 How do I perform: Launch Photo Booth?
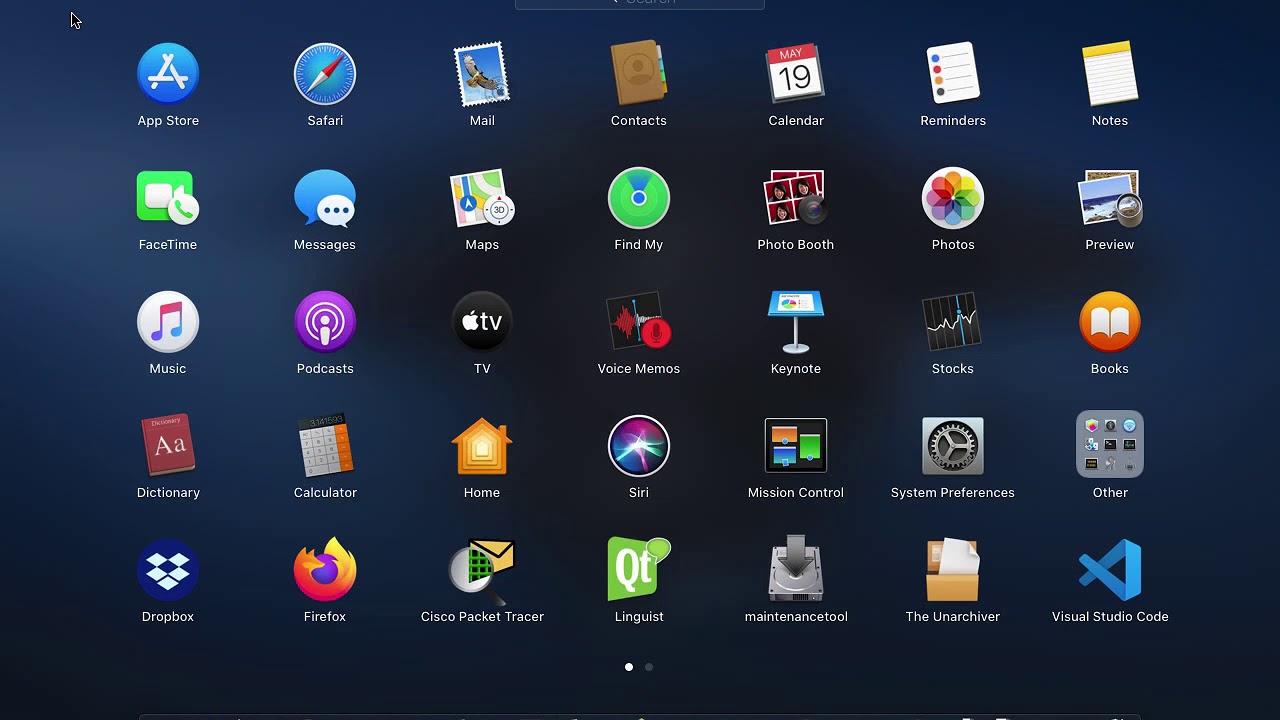(x=796, y=198)
